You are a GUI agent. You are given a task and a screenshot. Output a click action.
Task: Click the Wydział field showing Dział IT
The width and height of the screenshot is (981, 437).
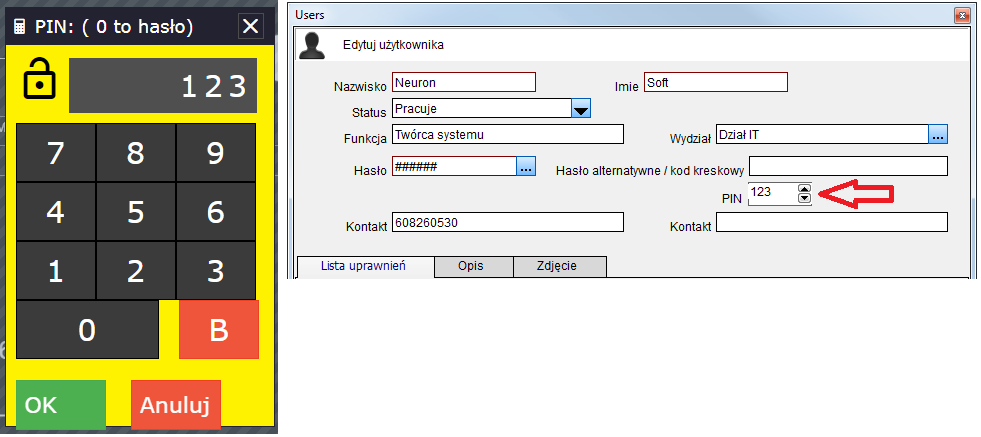pos(822,134)
